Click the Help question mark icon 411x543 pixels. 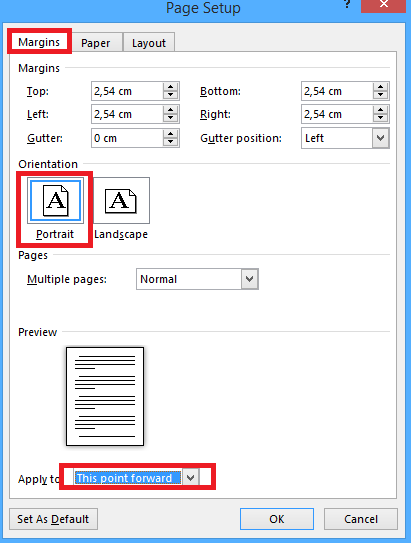tap(347, 4)
